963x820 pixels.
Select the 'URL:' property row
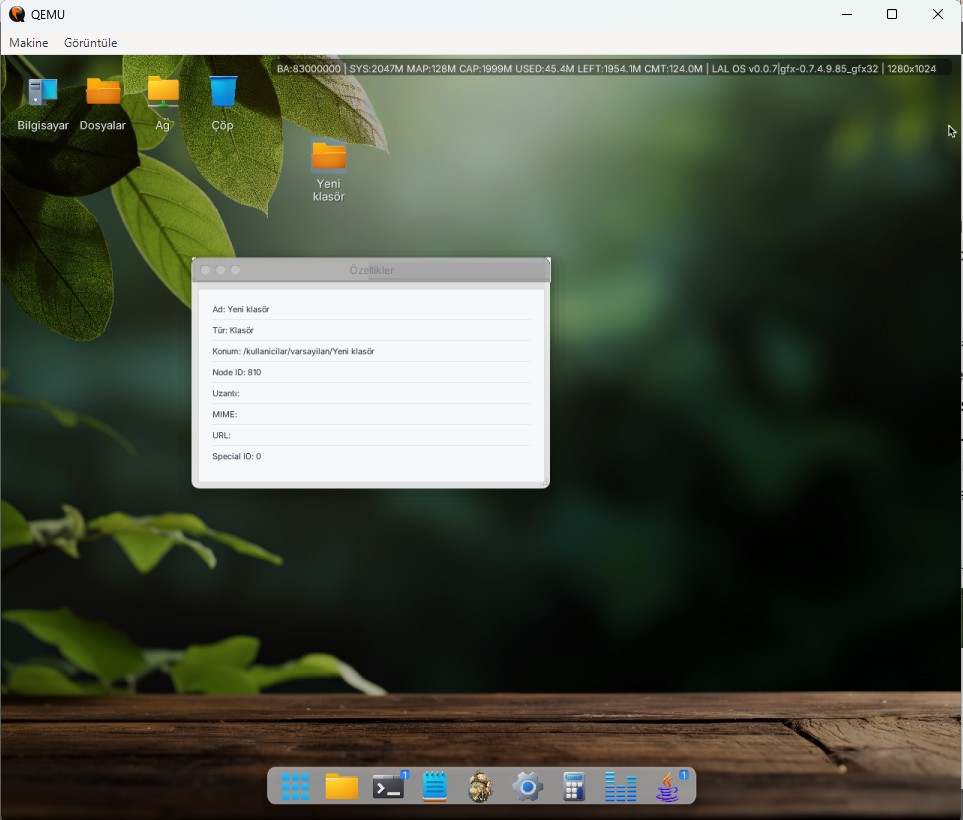[x=371, y=435]
